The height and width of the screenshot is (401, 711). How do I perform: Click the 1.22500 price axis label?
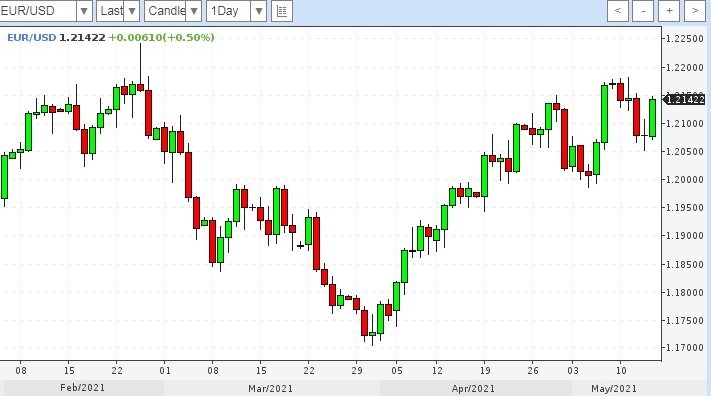(x=685, y=39)
